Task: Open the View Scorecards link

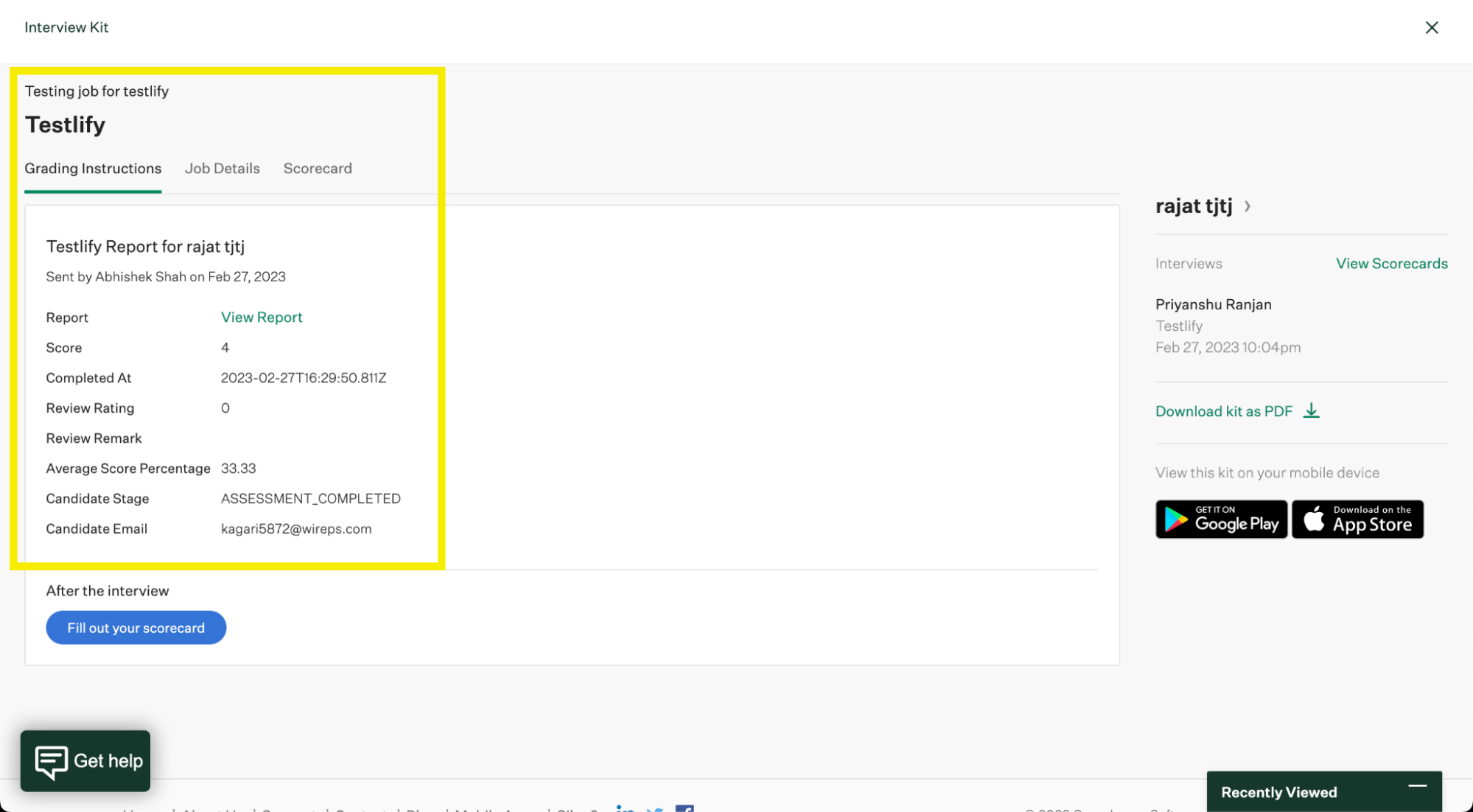Action: (1391, 263)
